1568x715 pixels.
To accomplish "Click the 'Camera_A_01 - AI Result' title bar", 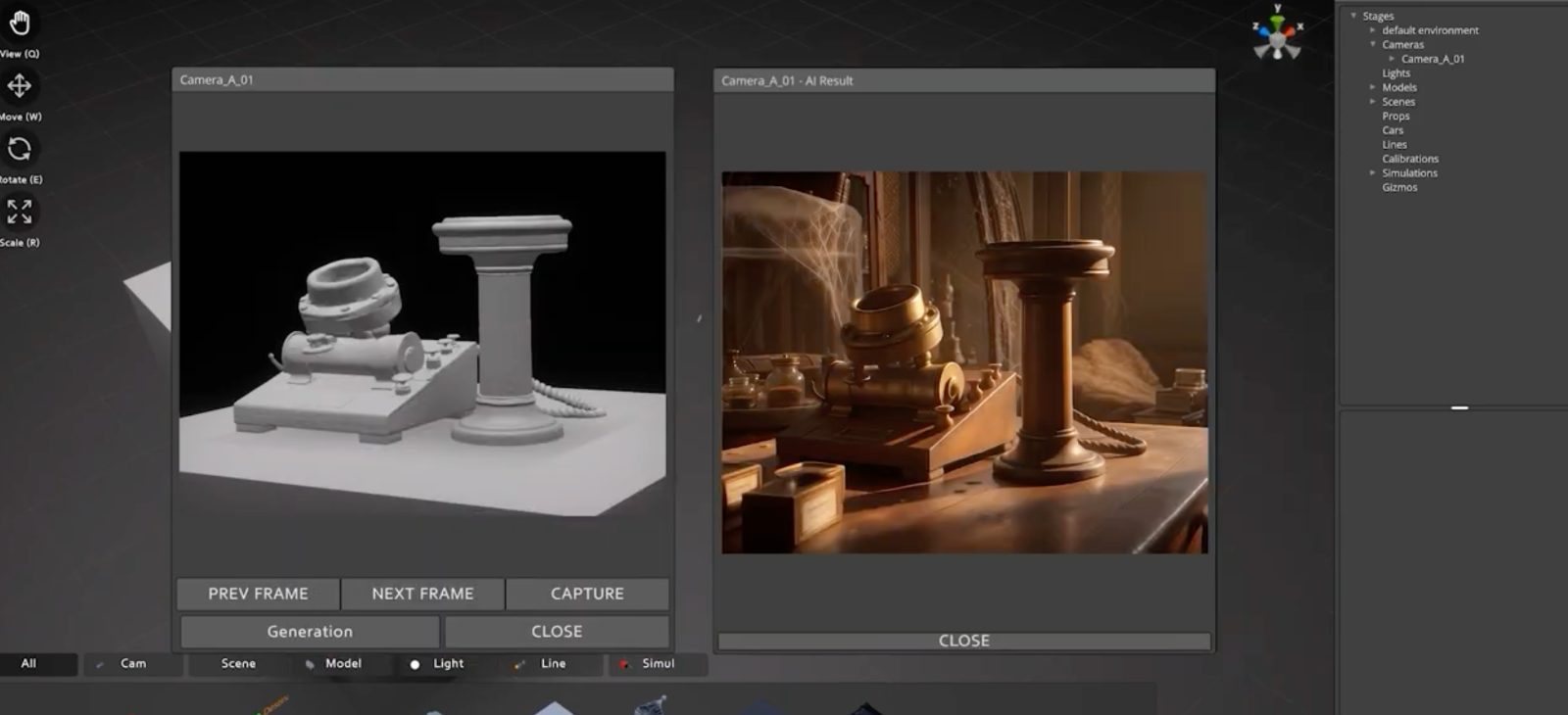I will (x=964, y=80).
